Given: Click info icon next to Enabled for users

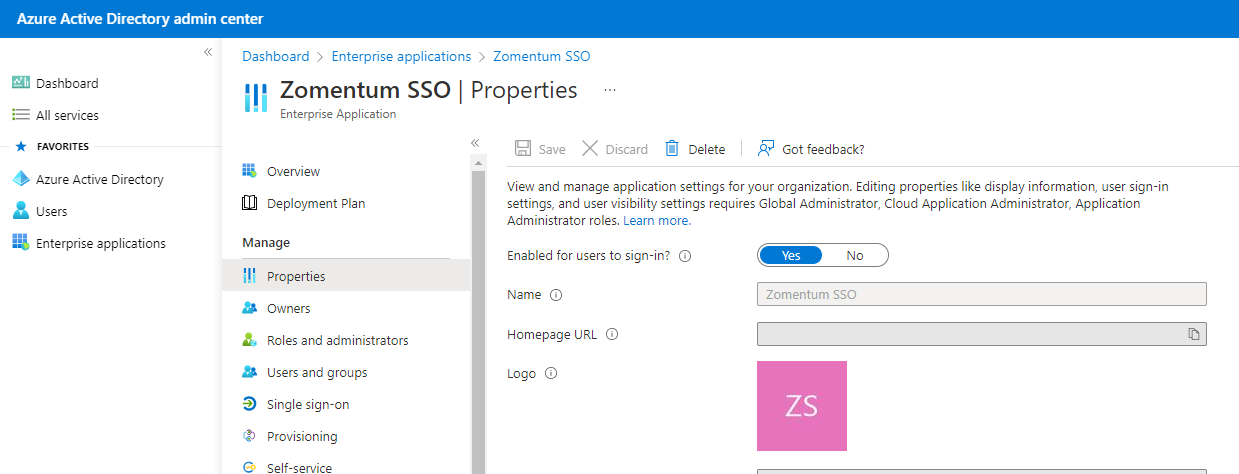Looking at the screenshot, I should 685,256.
